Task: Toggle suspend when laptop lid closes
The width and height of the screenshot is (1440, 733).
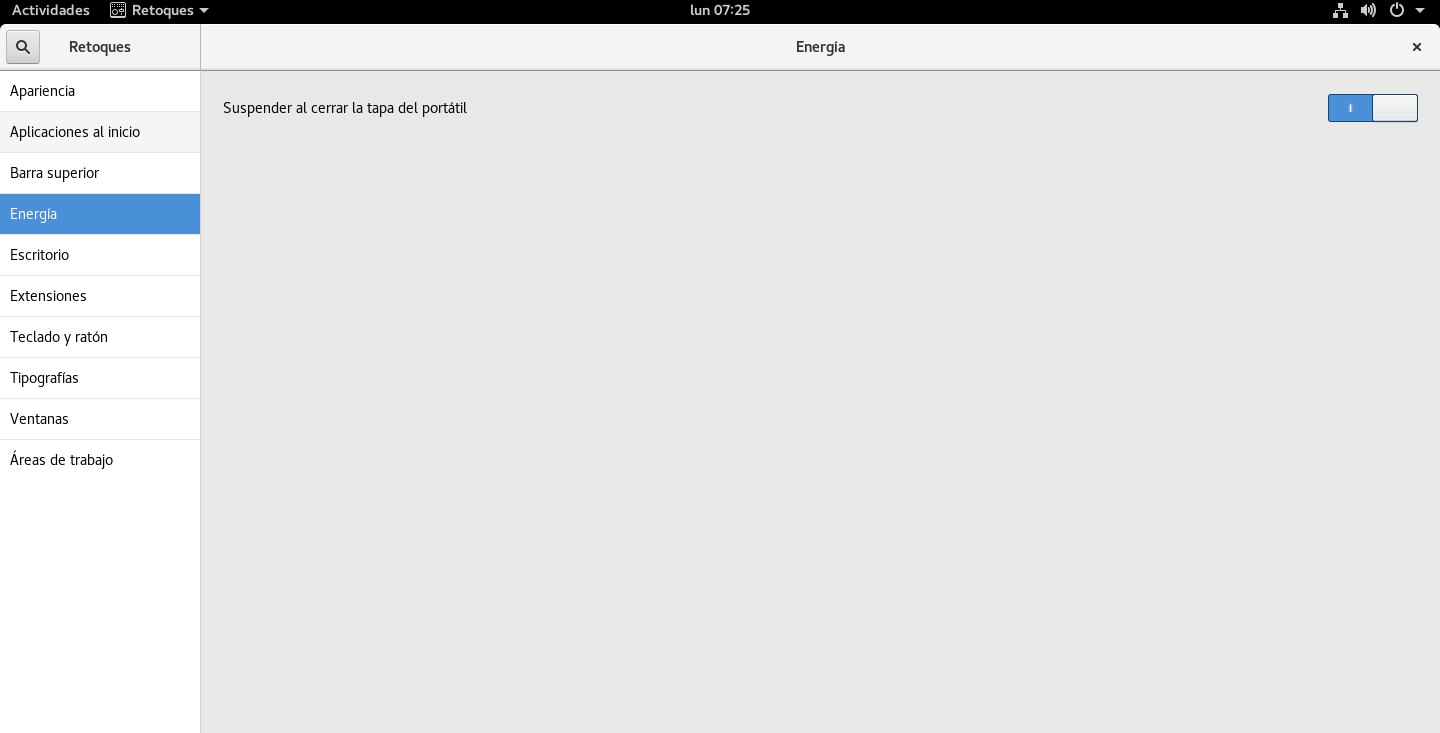Action: pos(1373,108)
